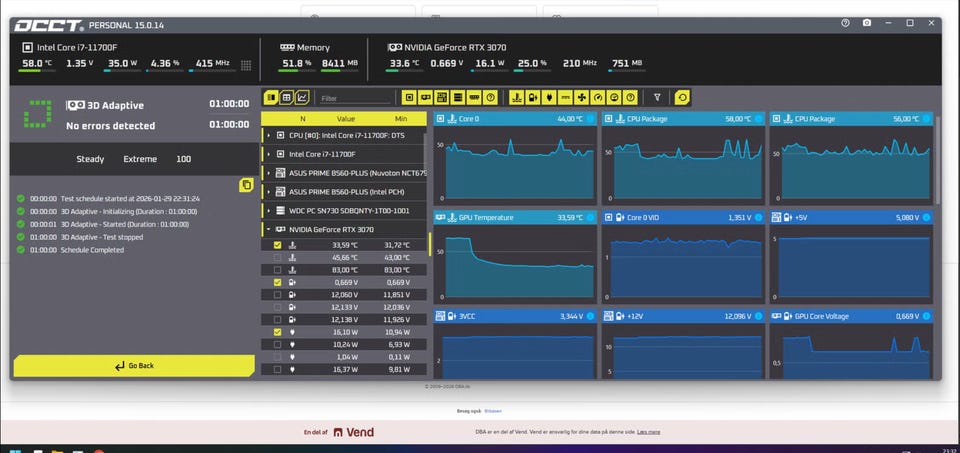Uncheck the 0,669 V voltage row
960x453 pixels.
click(x=277, y=282)
